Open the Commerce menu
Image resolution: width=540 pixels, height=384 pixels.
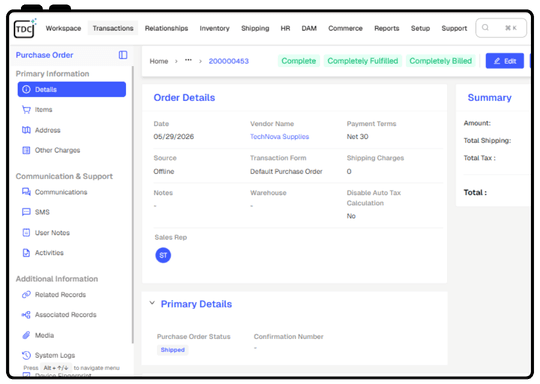coord(345,28)
